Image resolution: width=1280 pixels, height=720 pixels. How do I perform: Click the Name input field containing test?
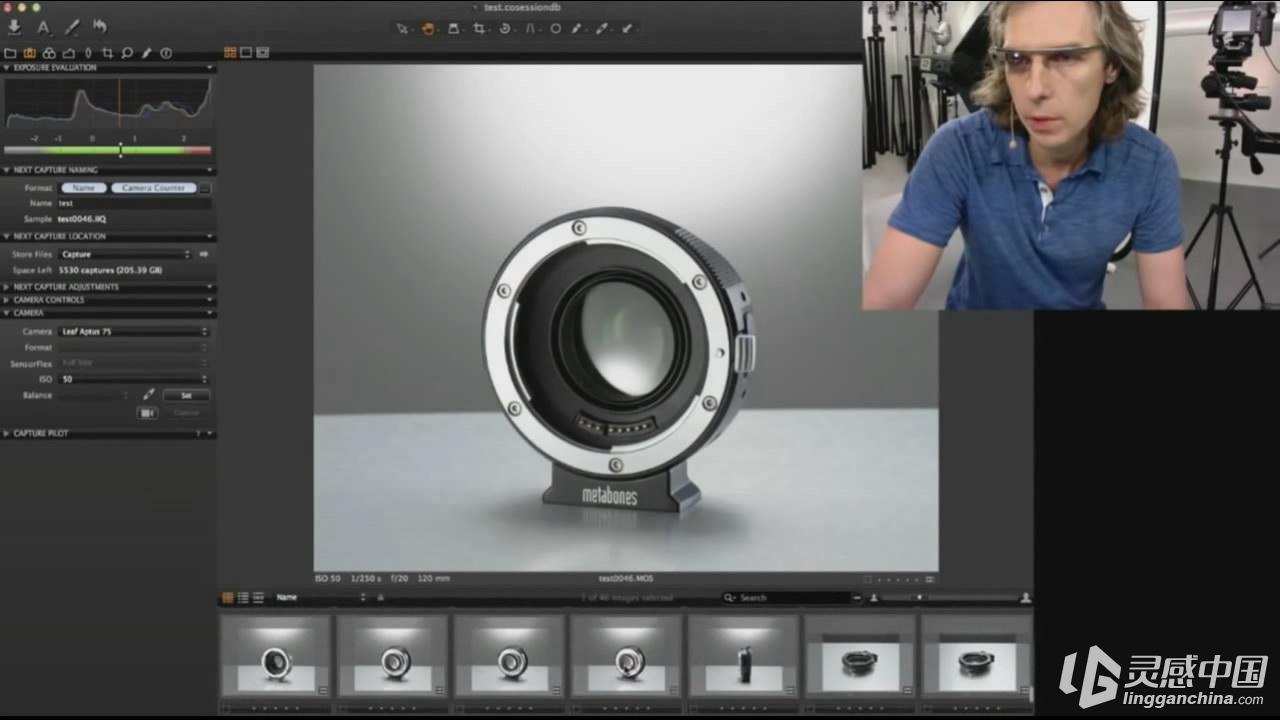point(133,203)
